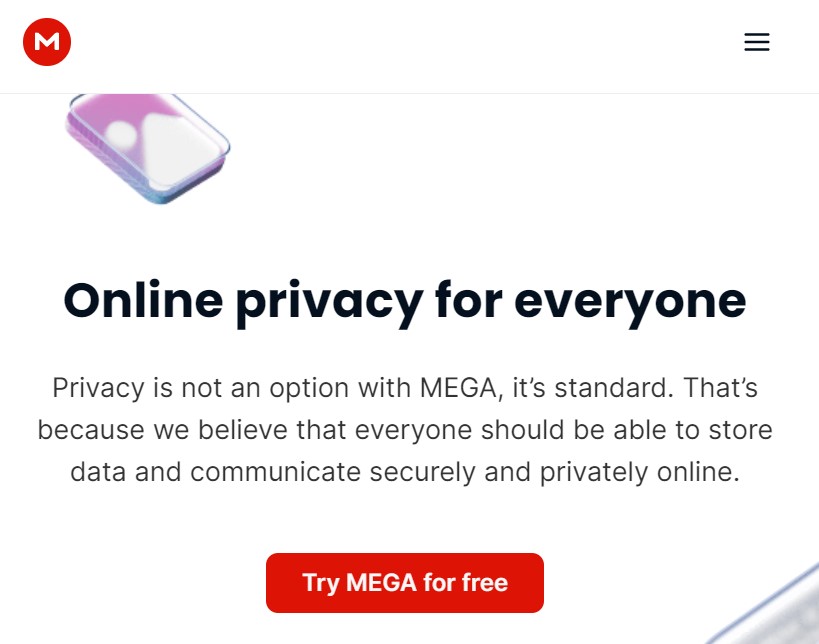
Task: Click the glass illustration at bottom right corner
Action: [x=768, y=606]
